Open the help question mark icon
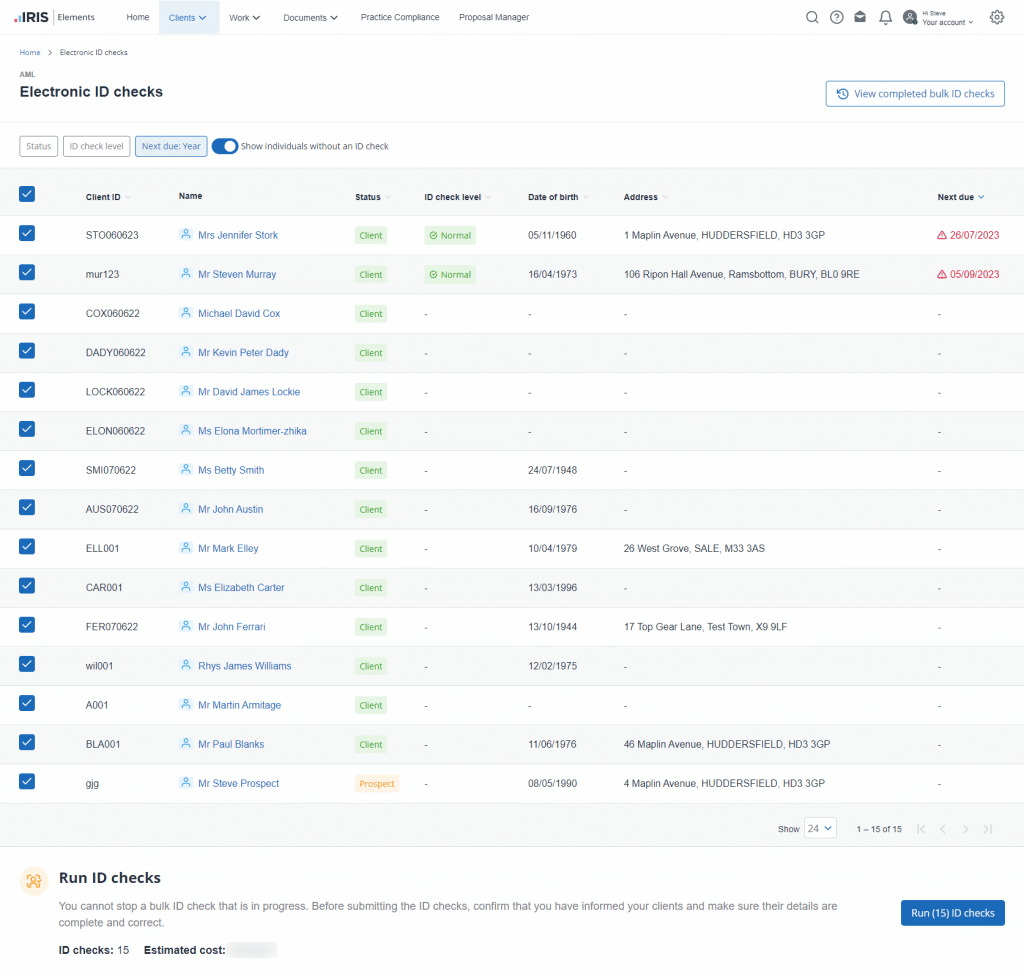The height and width of the screenshot is (979, 1024). pyautogui.click(x=837, y=17)
